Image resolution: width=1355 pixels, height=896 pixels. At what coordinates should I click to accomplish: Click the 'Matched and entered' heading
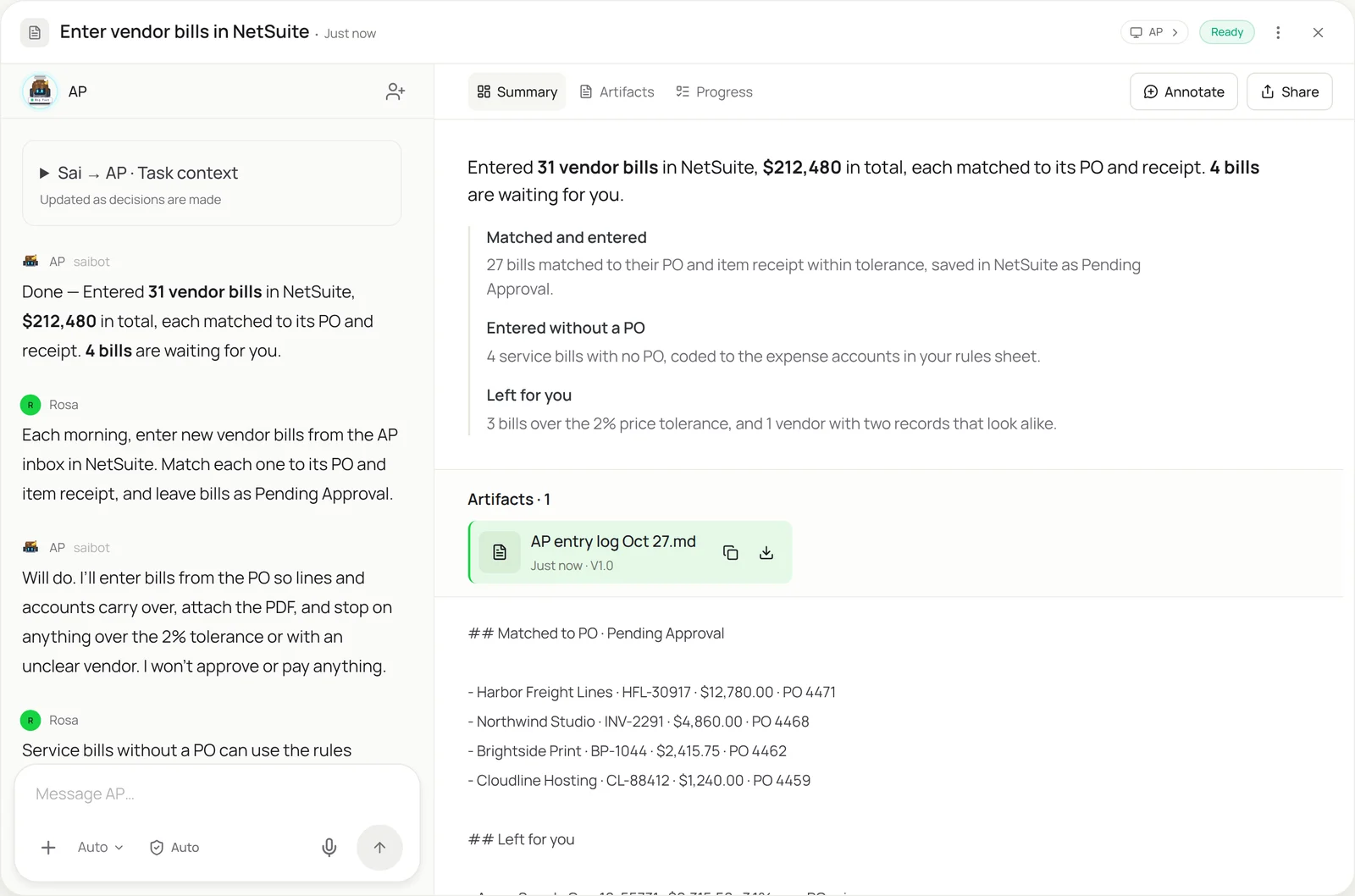567,238
